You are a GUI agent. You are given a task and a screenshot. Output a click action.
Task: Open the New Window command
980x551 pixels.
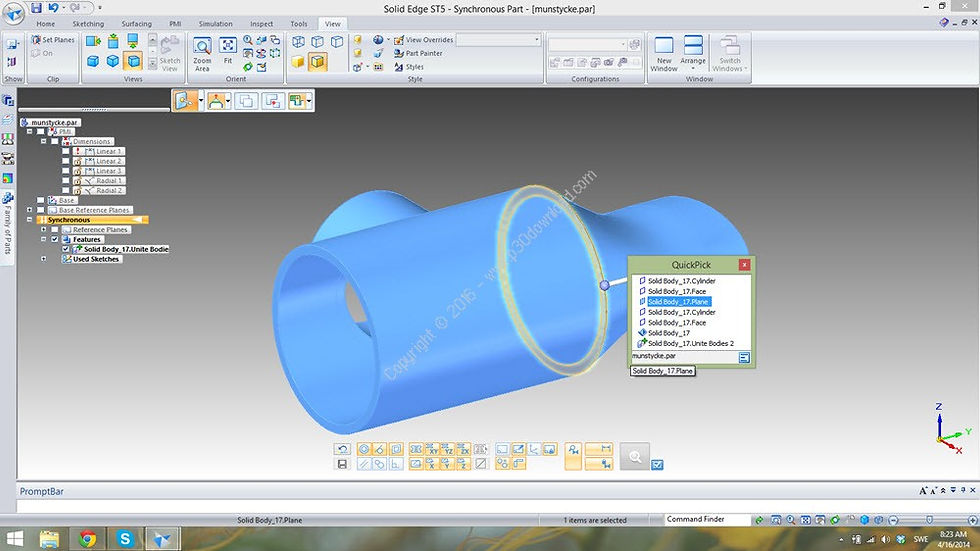click(x=664, y=54)
